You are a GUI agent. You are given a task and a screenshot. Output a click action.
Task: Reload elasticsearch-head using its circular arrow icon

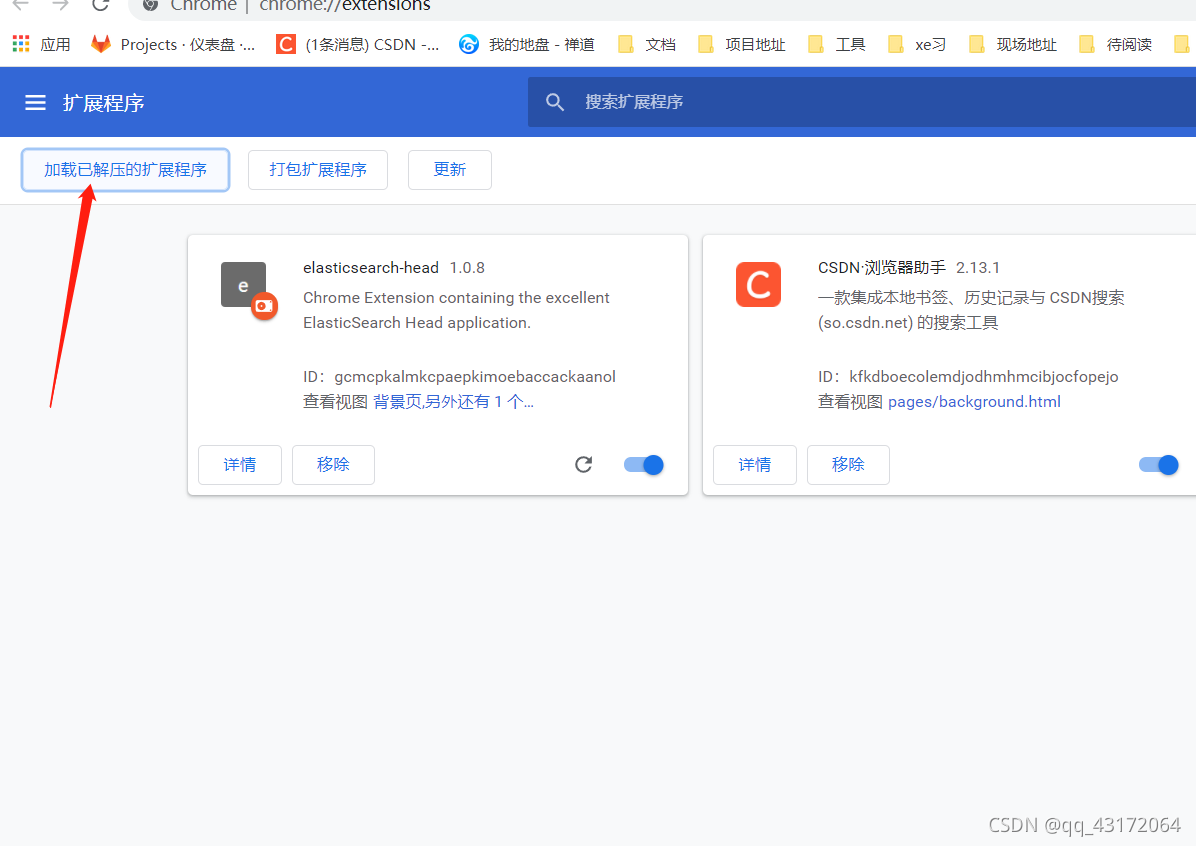[583, 464]
